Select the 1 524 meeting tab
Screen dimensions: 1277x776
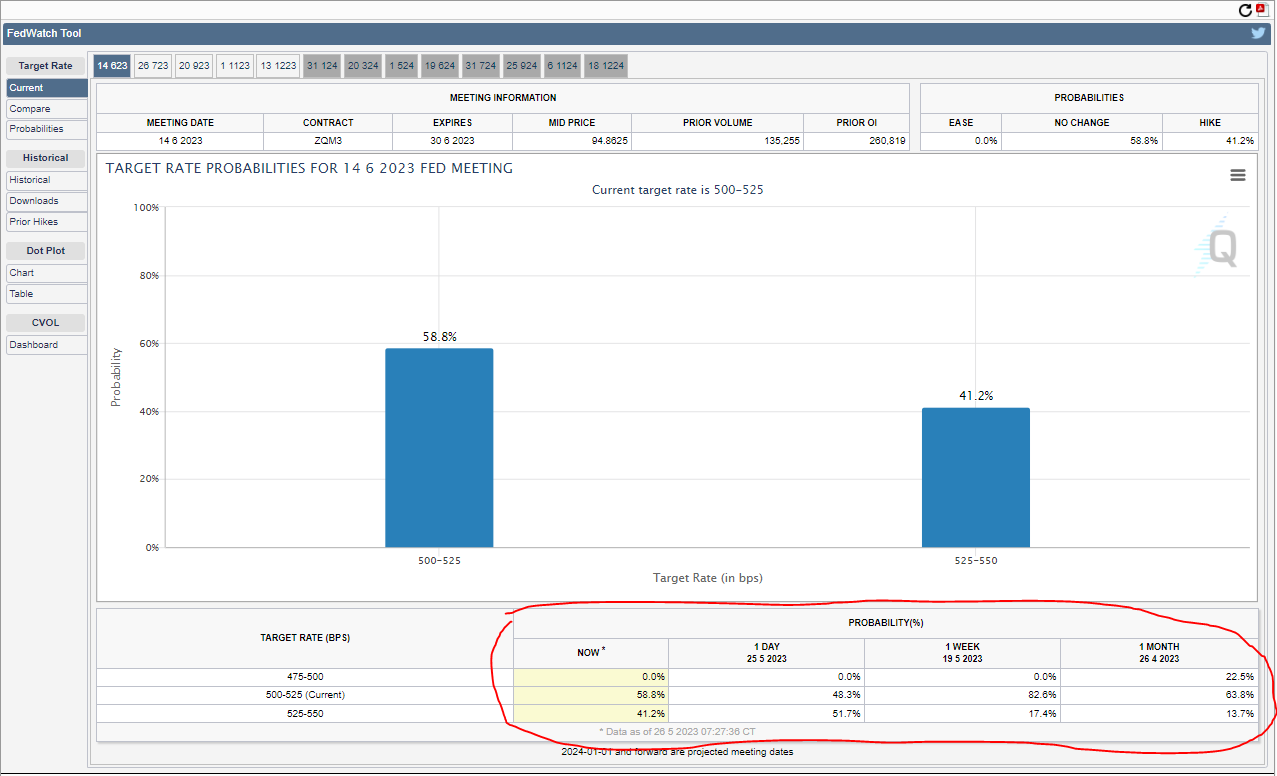coord(401,66)
